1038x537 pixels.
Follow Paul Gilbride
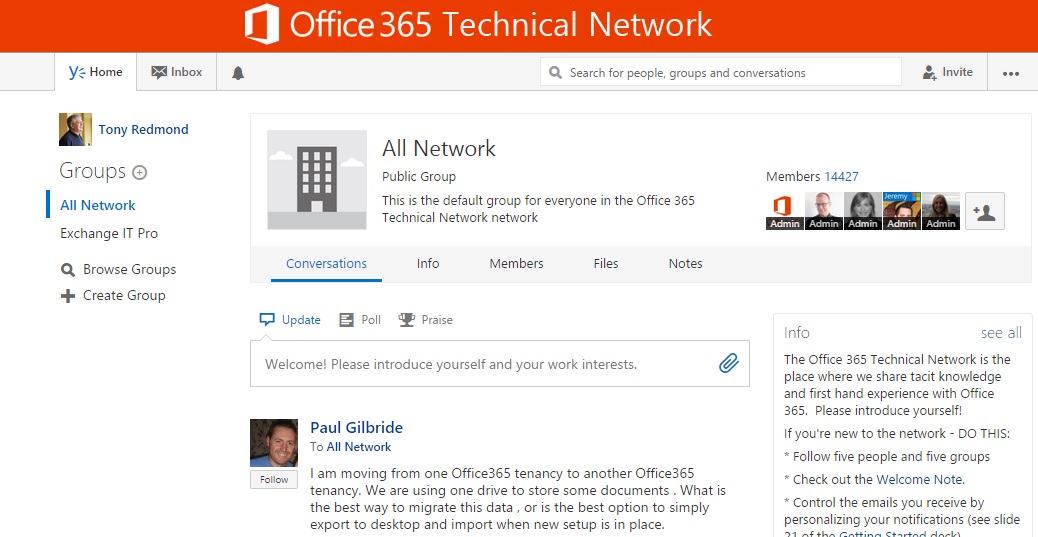[x=274, y=480]
